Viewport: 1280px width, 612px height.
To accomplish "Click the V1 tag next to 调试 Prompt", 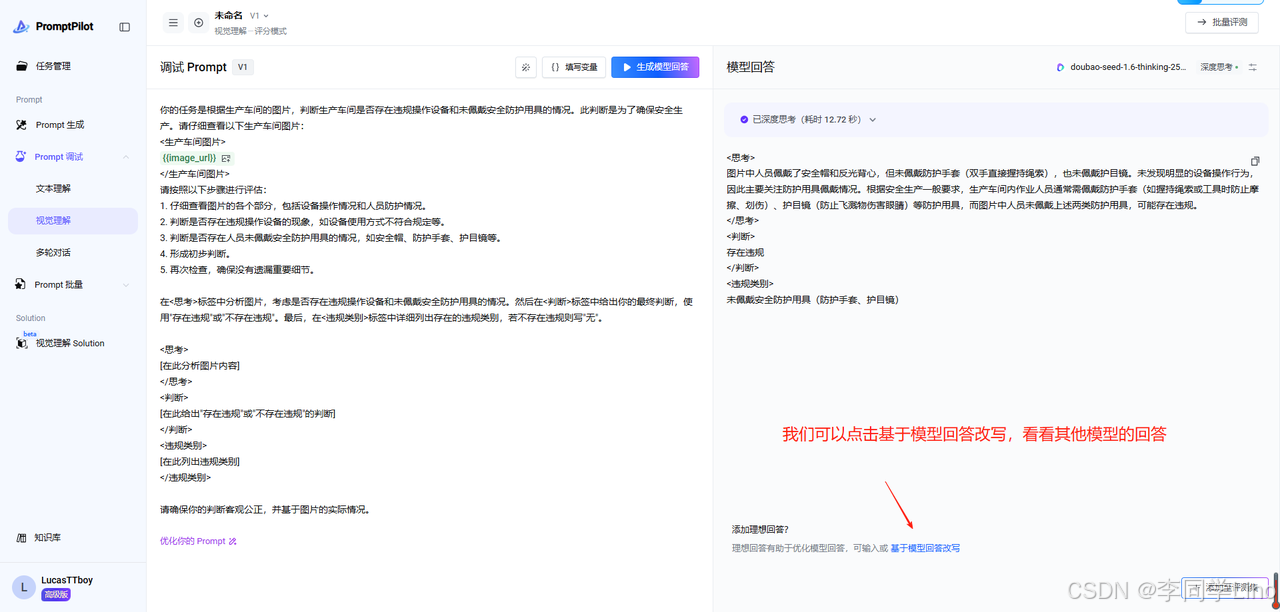I will coord(244,67).
